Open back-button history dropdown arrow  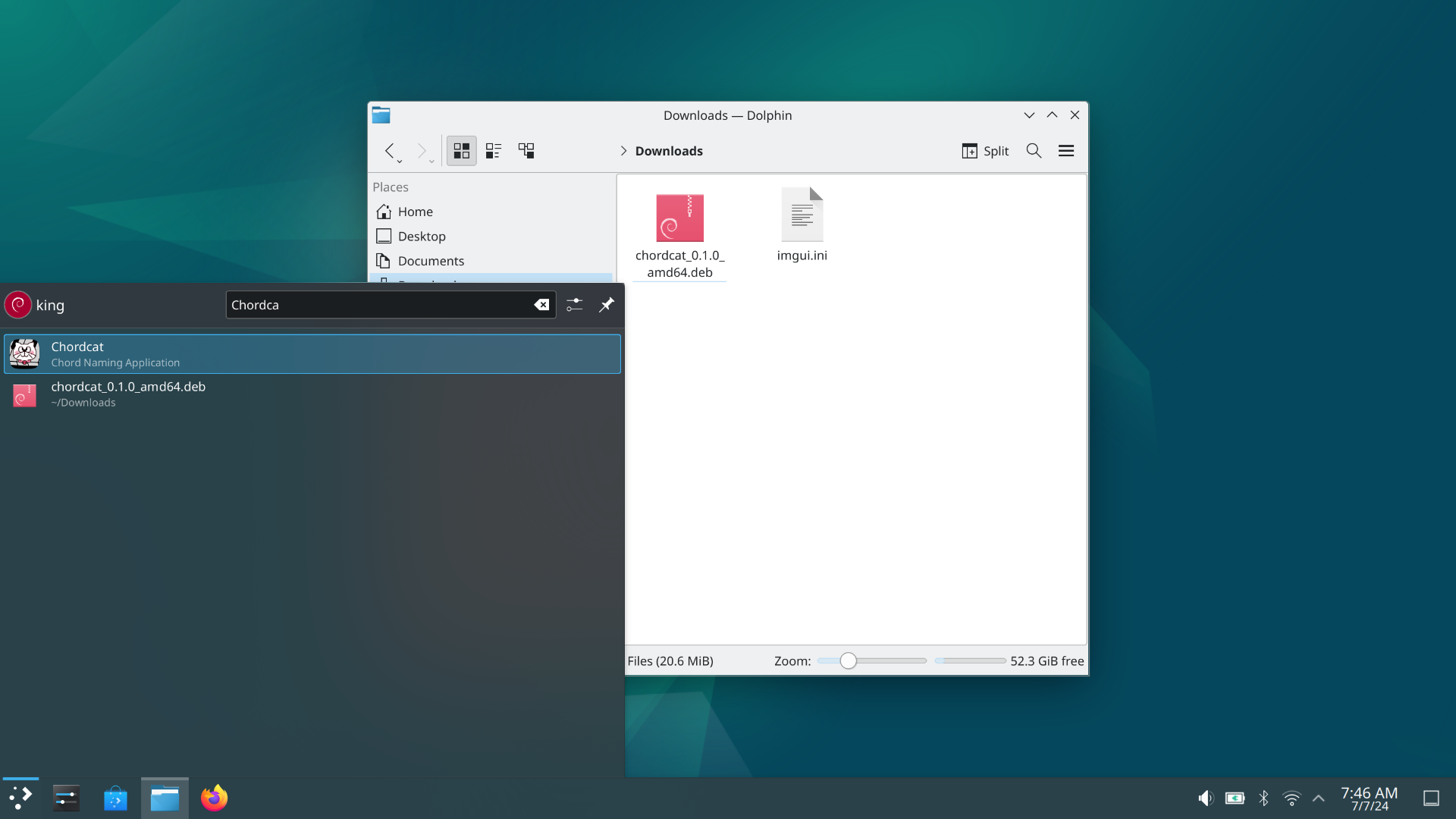point(400,162)
